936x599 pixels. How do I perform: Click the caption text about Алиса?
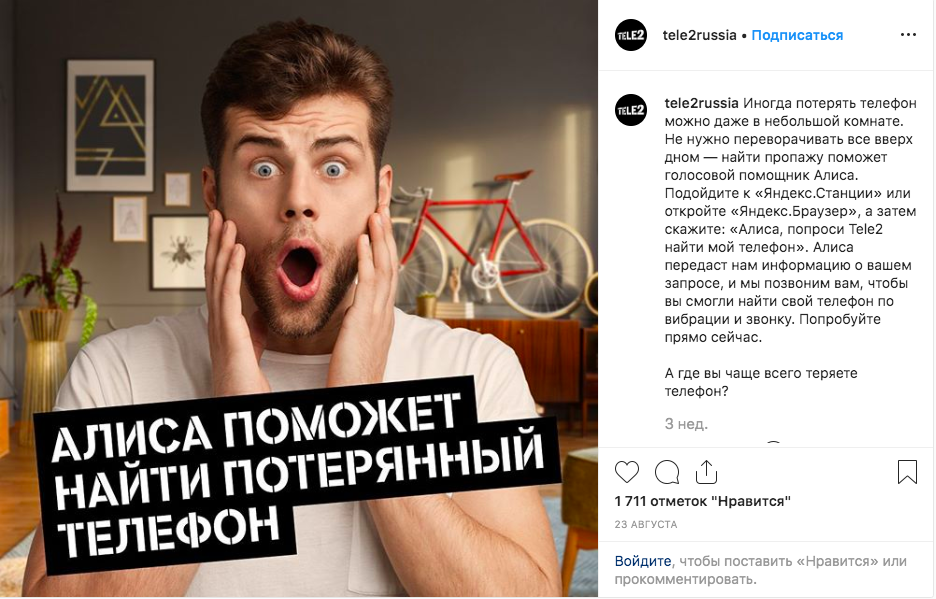point(790,220)
